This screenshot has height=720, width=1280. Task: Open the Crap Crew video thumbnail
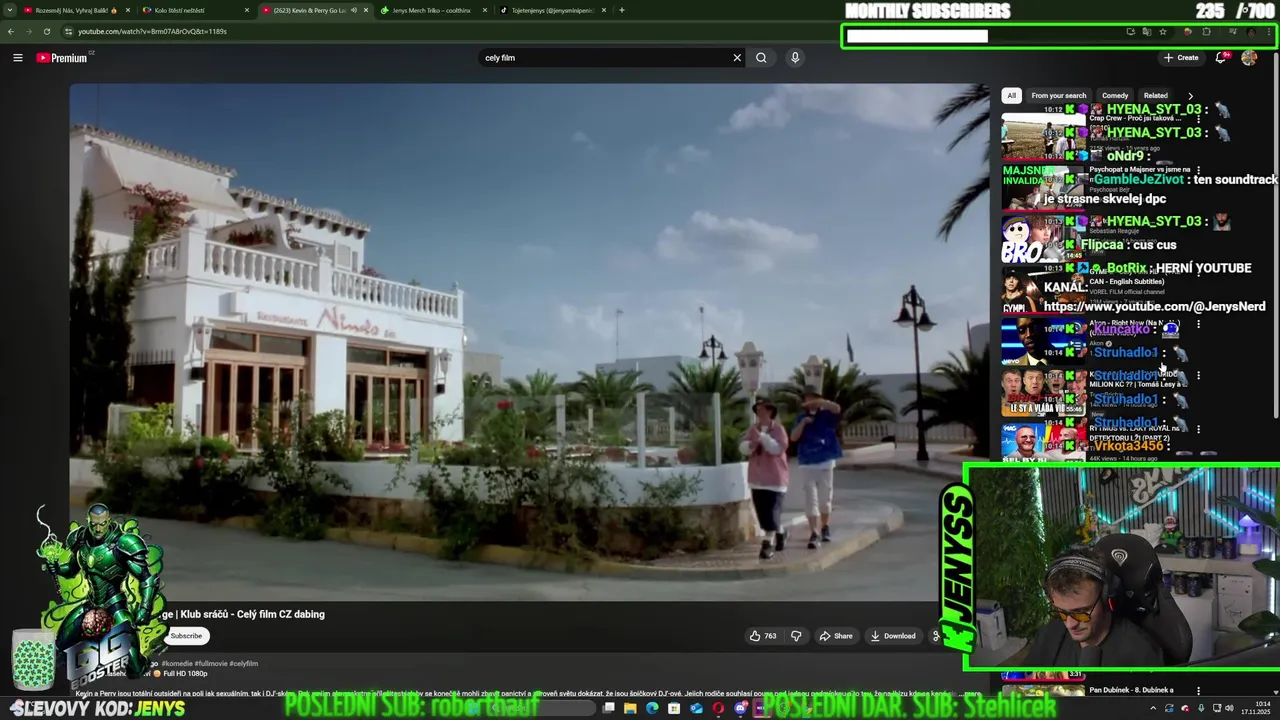pyautogui.click(x=1043, y=135)
